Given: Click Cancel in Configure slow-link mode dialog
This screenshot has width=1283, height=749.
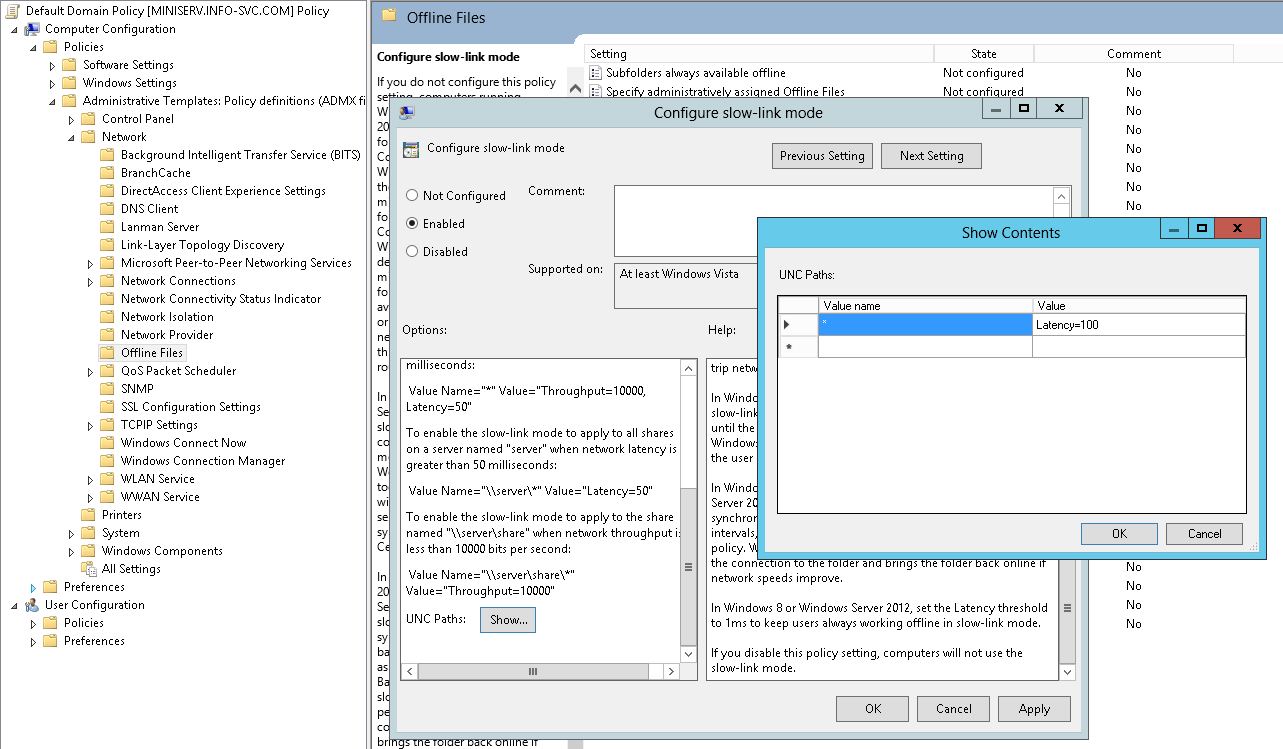Looking at the screenshot, I should point(953,709).
